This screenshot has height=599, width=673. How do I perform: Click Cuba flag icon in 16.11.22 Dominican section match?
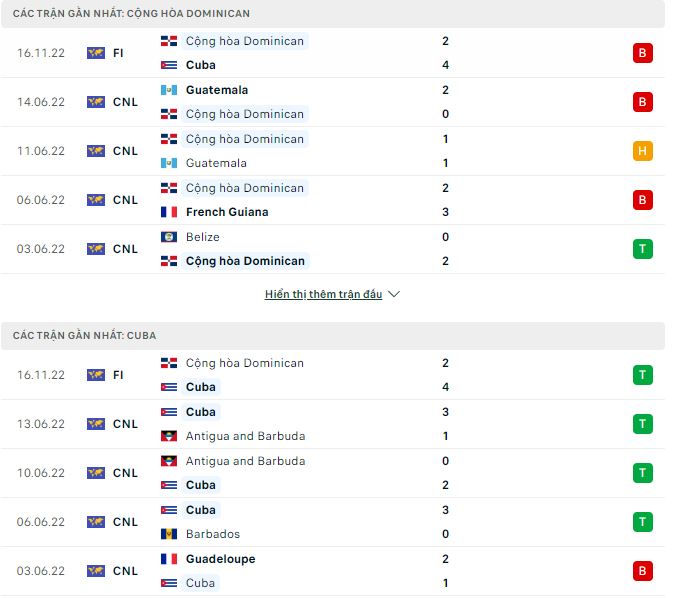click(169, 65)
